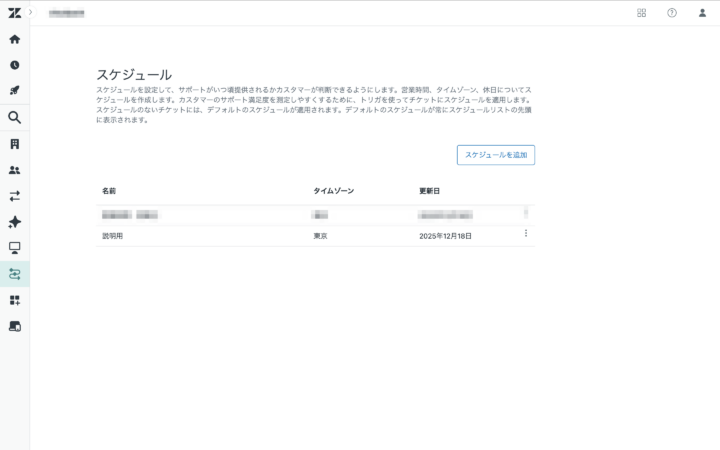The width and height of the screenshot is (720, 450).
Task: Click the Zendesk logo in the sidebar
Action: coord(14,13)
